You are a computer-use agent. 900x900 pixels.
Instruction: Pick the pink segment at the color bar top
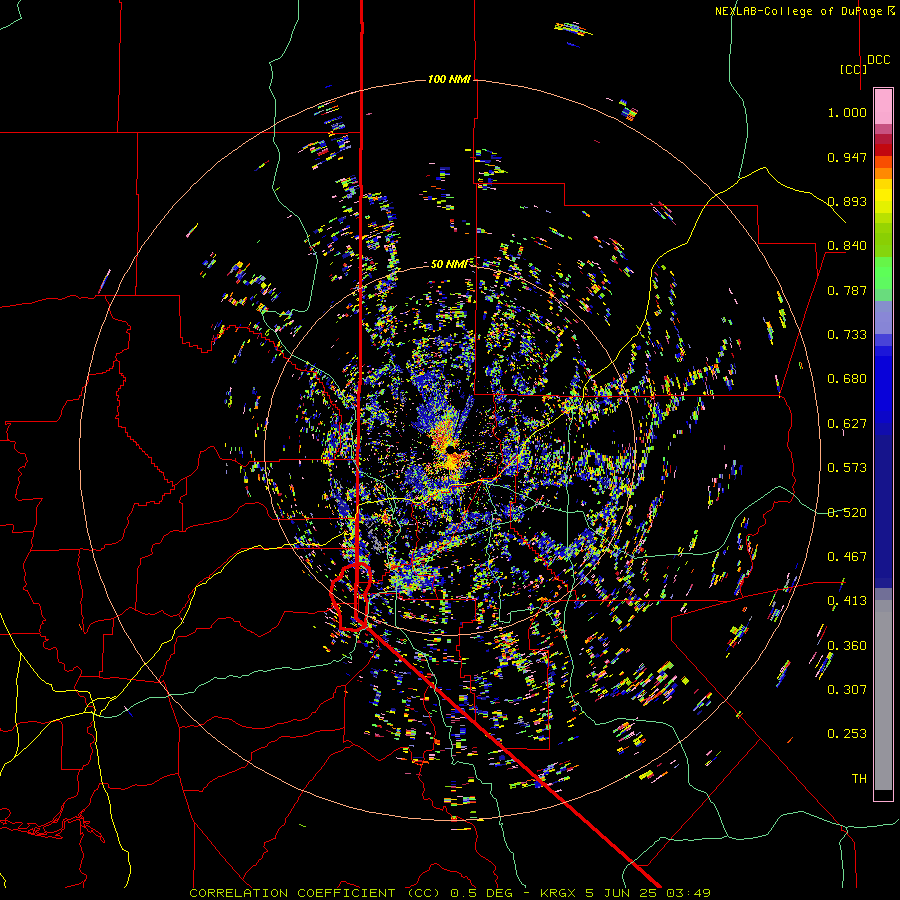click(x=883, y=106)
